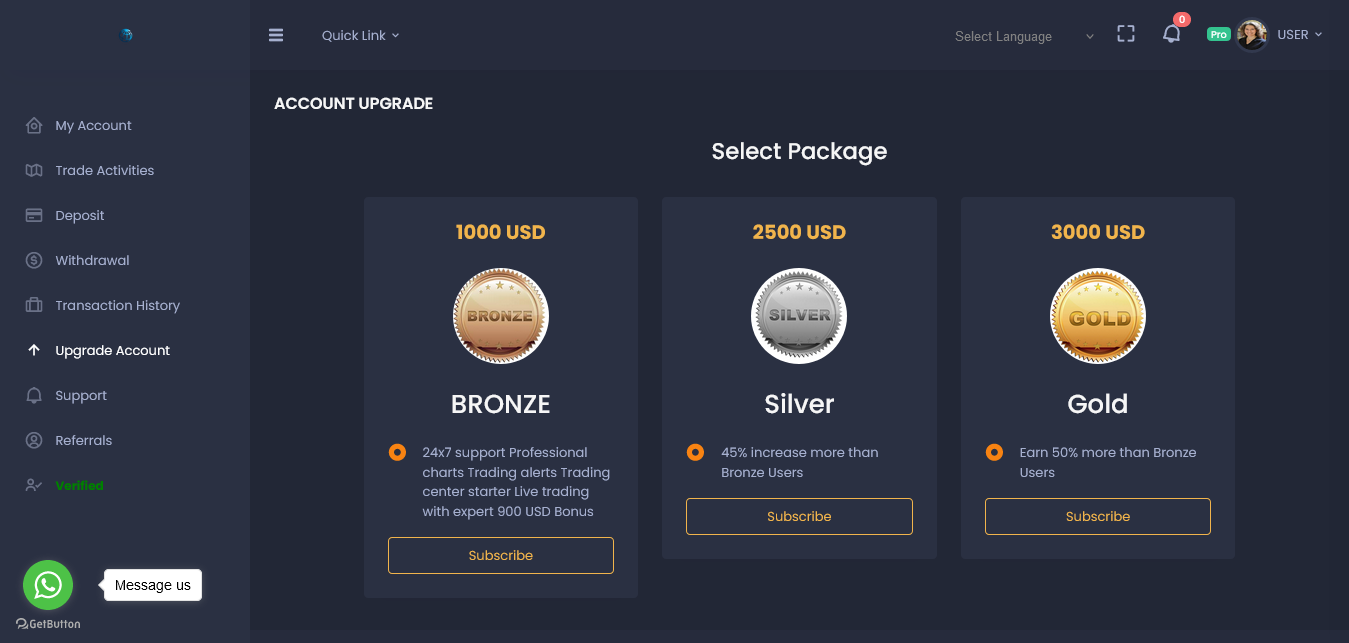The width and height of the screenshot is (1349, 643).
Task: Subscribe to the Bronze package
Action: [x=501, y=555]
